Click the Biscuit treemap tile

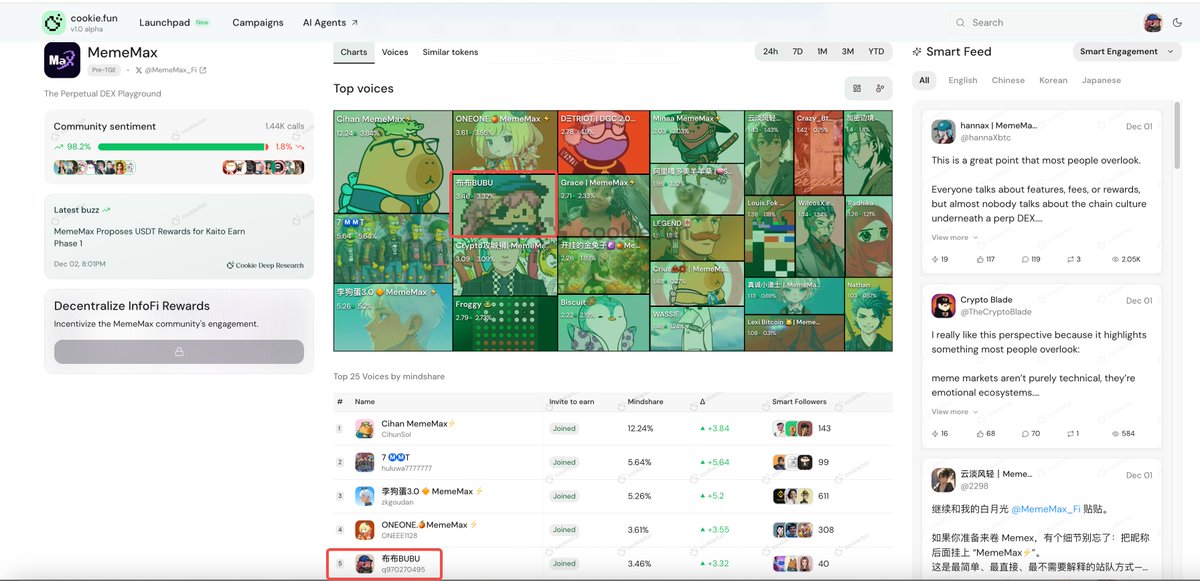tap(603, 324)
